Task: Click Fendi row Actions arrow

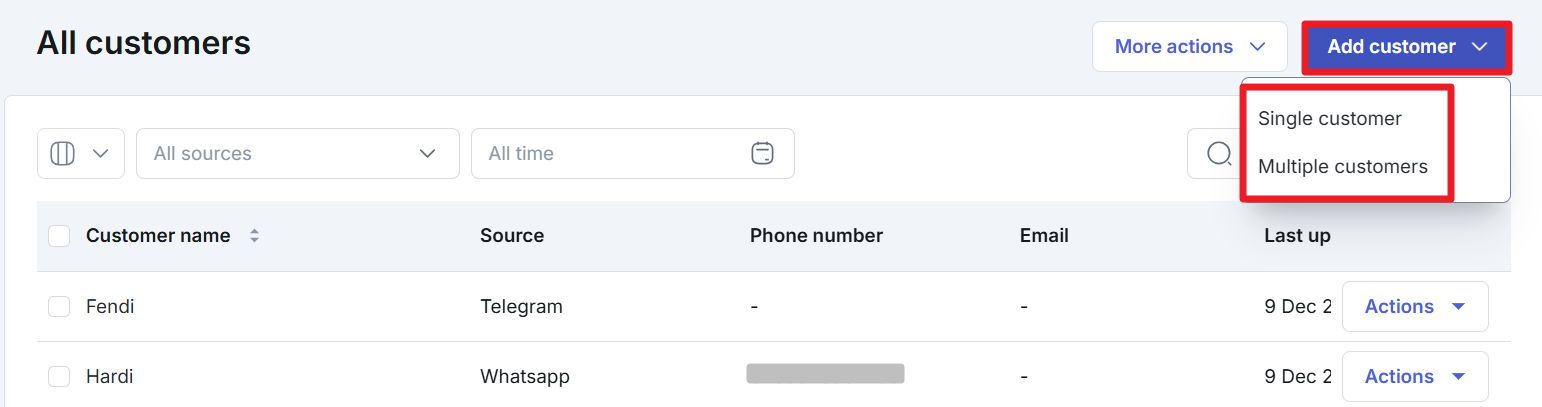Action: coord(1458,307)
